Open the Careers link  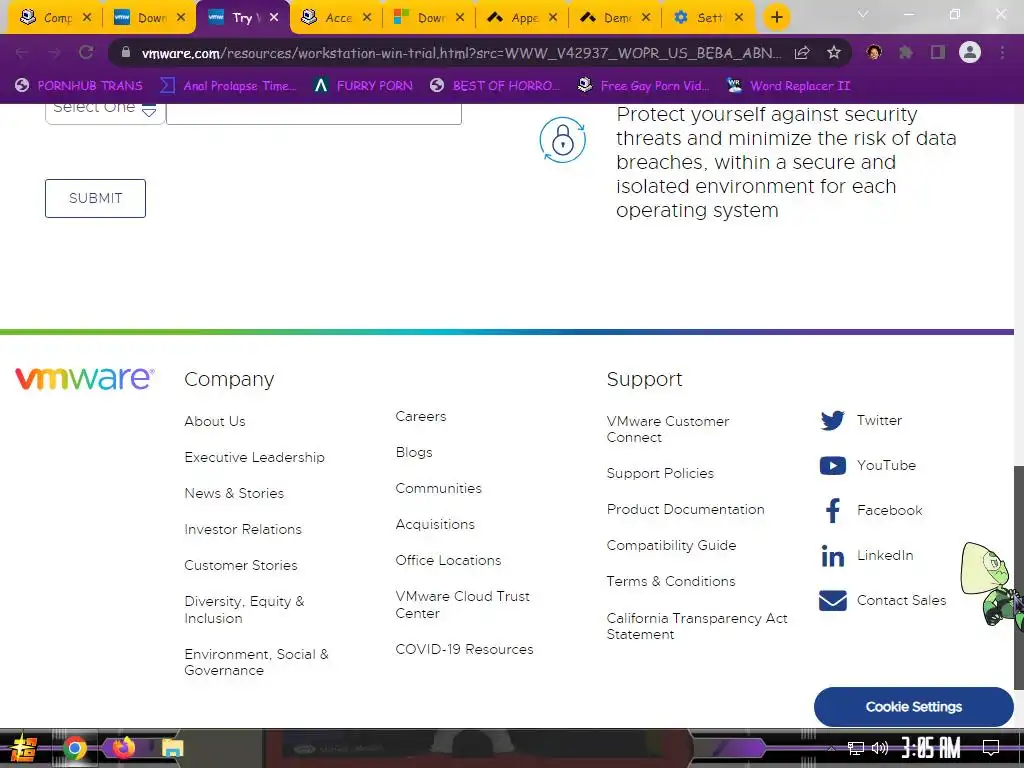[x=421, y=416]
